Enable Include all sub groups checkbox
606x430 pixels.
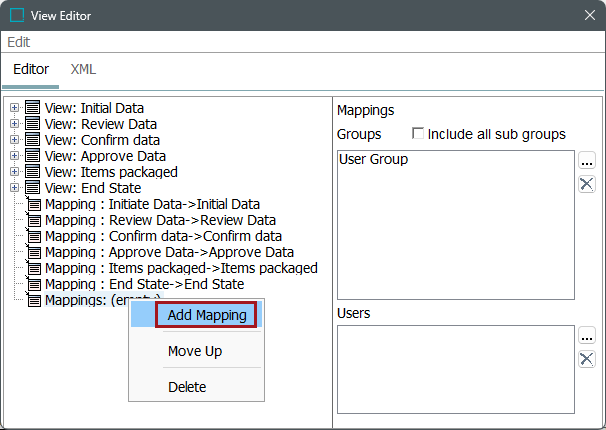pos(419,134)
